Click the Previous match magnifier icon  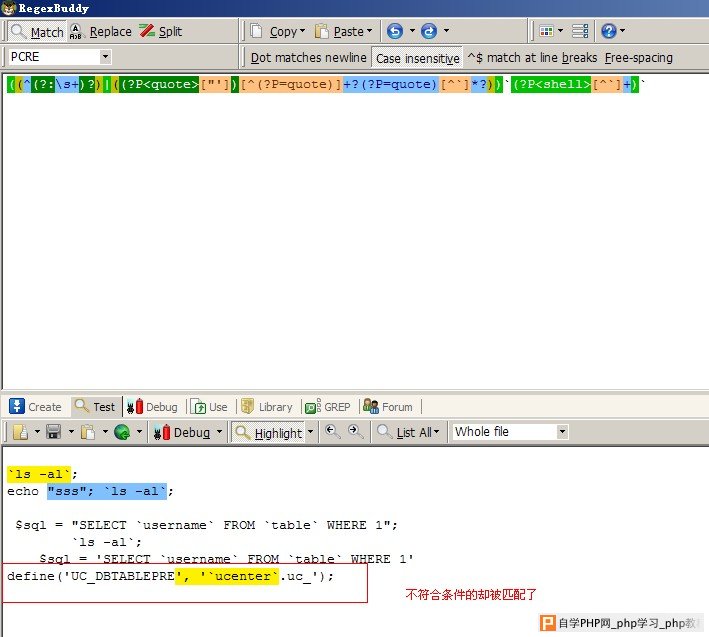click(332, 431)
